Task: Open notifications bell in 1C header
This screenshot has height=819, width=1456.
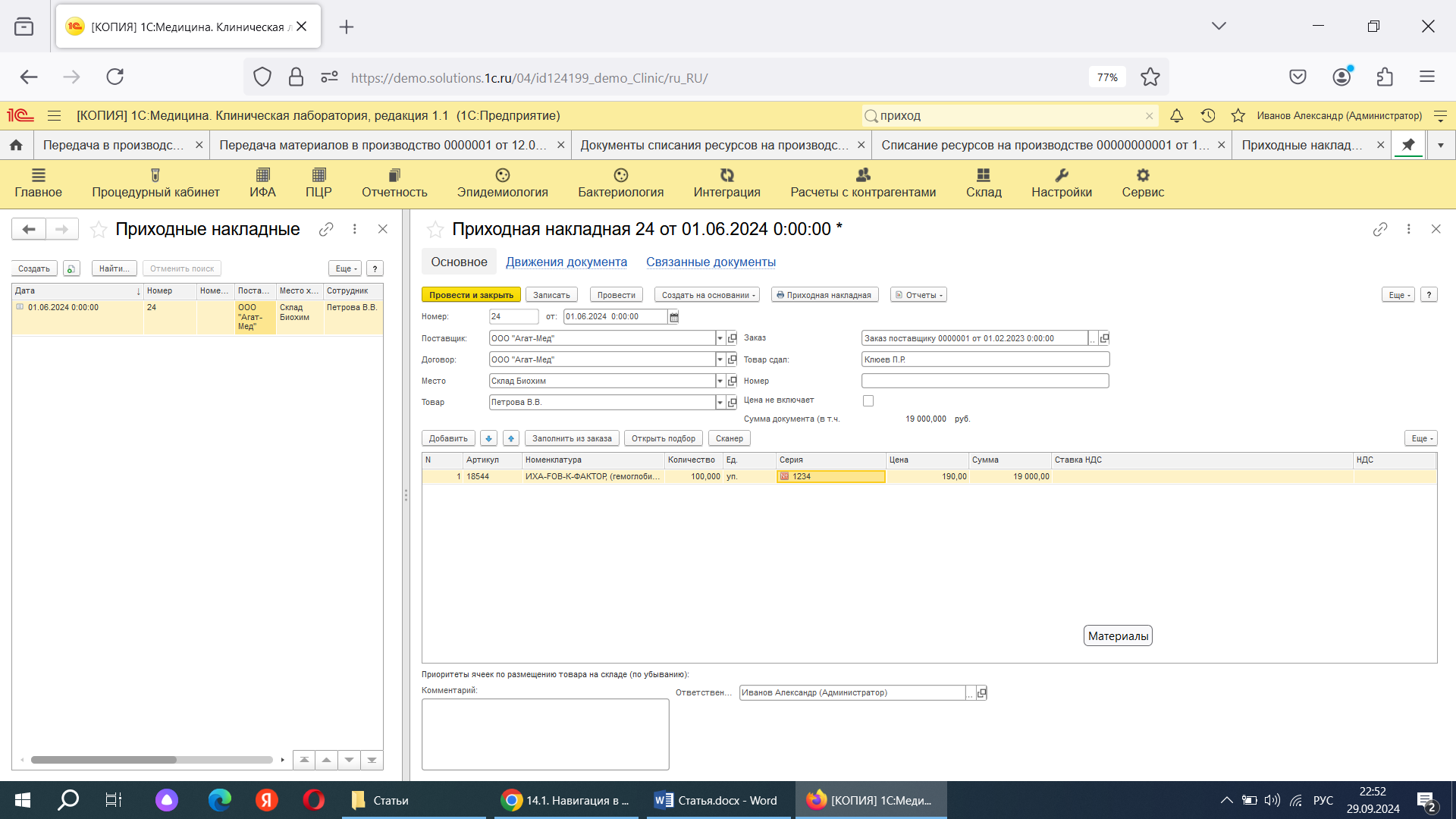Action: [1176, 116]
